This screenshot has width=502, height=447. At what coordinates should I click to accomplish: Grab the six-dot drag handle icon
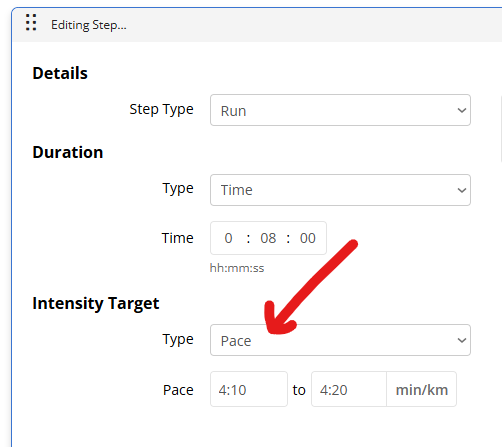coord(31,22)
